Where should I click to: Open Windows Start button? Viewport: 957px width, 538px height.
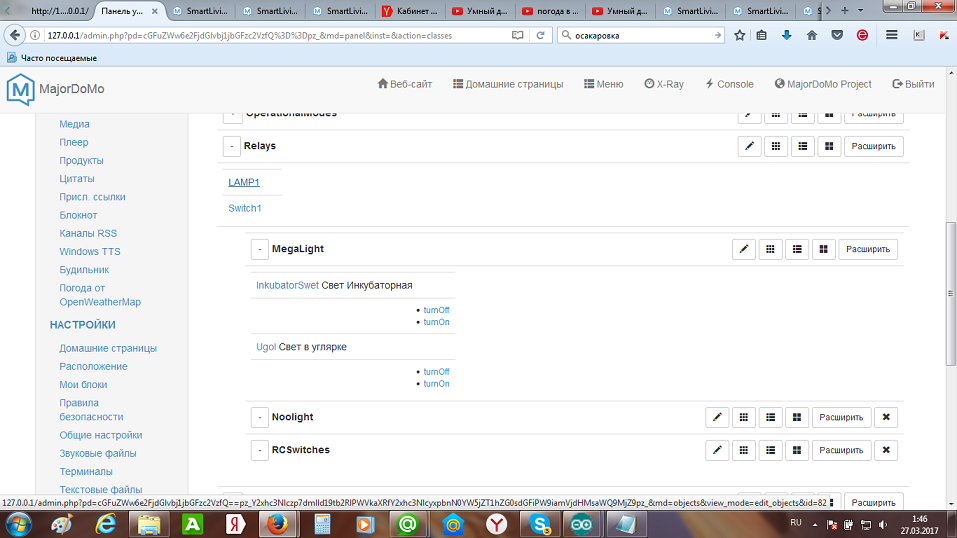[x=18, y=525]
